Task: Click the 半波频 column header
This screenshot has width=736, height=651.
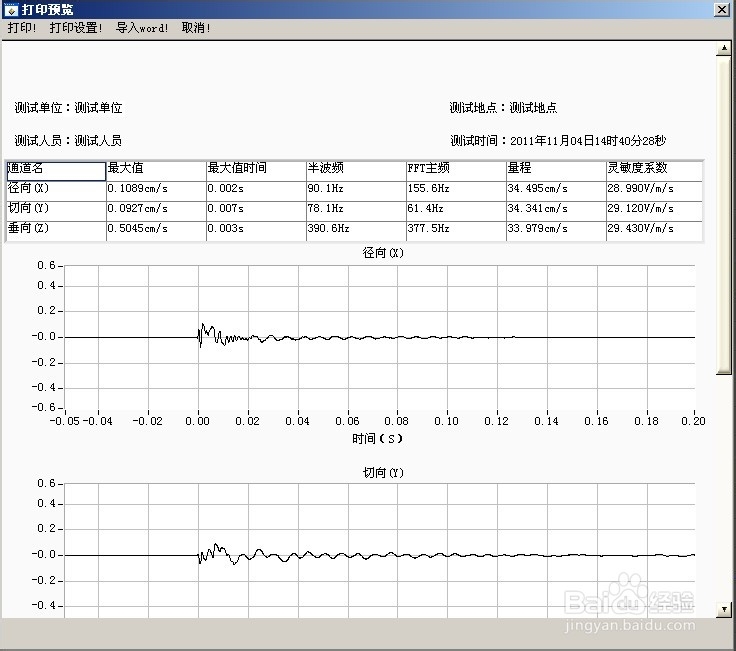Action: (356, 171)
